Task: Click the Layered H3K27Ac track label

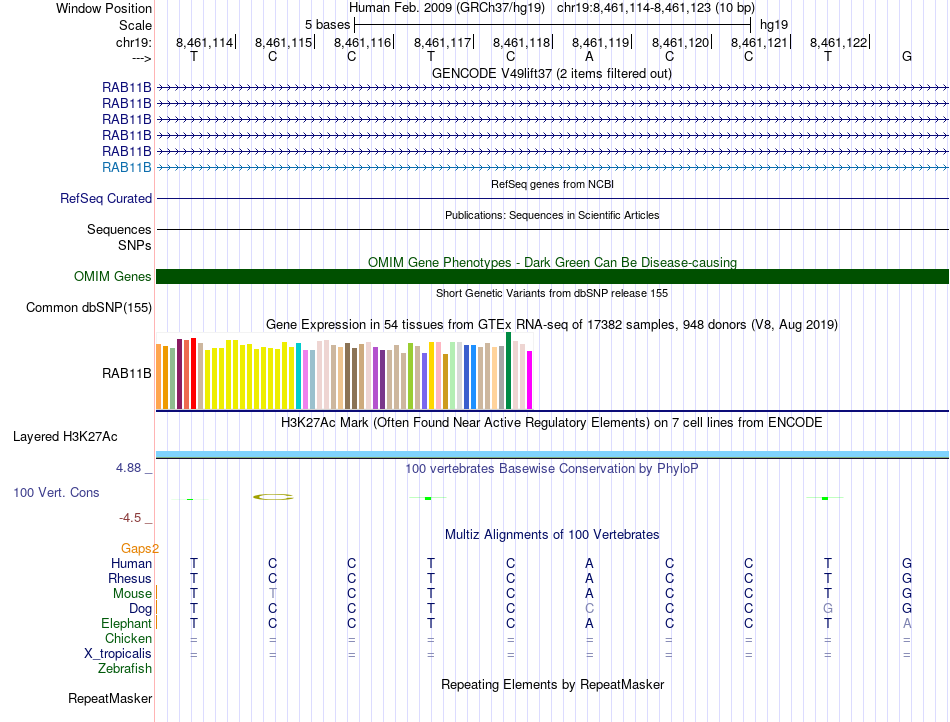Action: click(x=65, y=437)
